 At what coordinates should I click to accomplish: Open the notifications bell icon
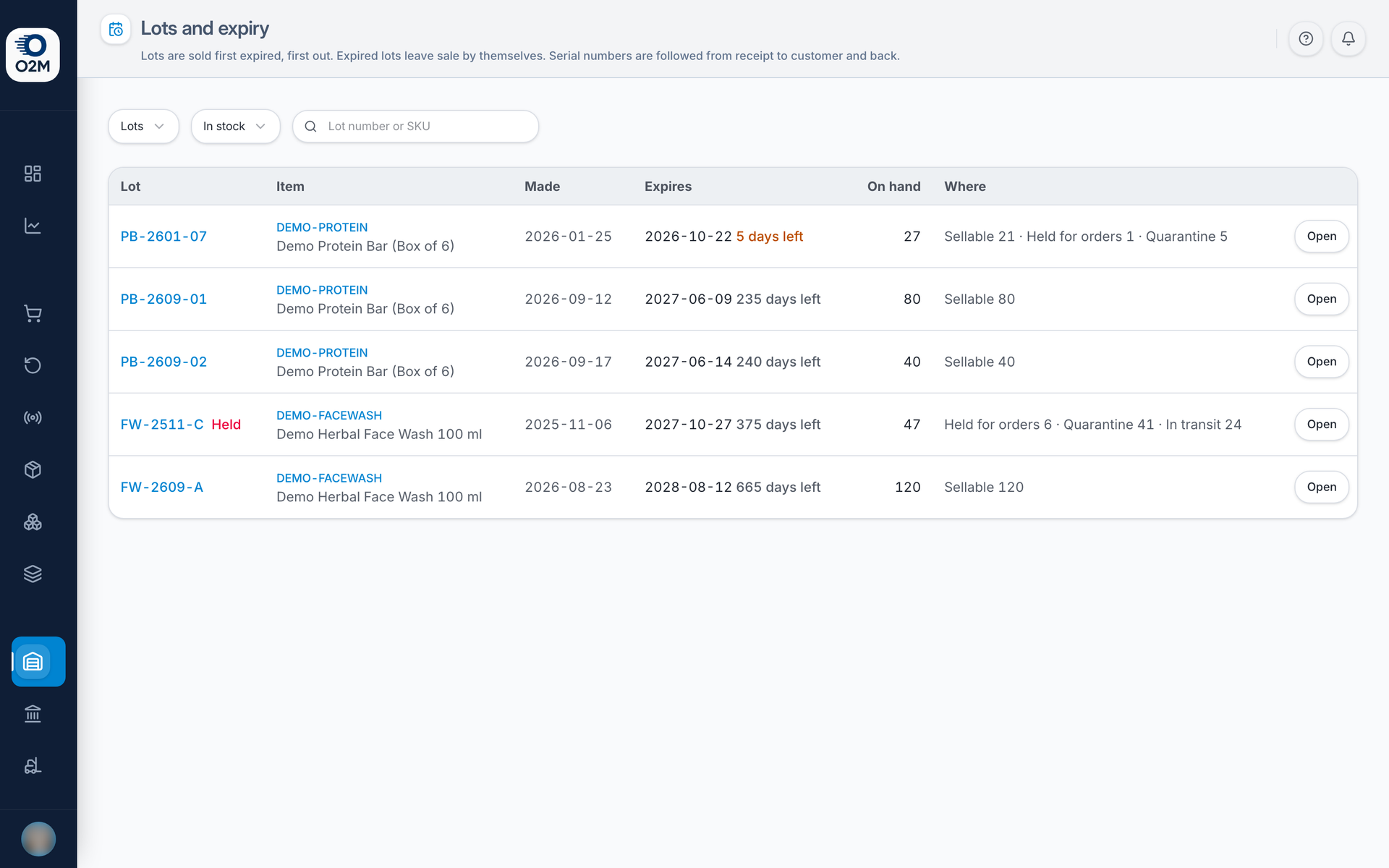point(1348,38)
